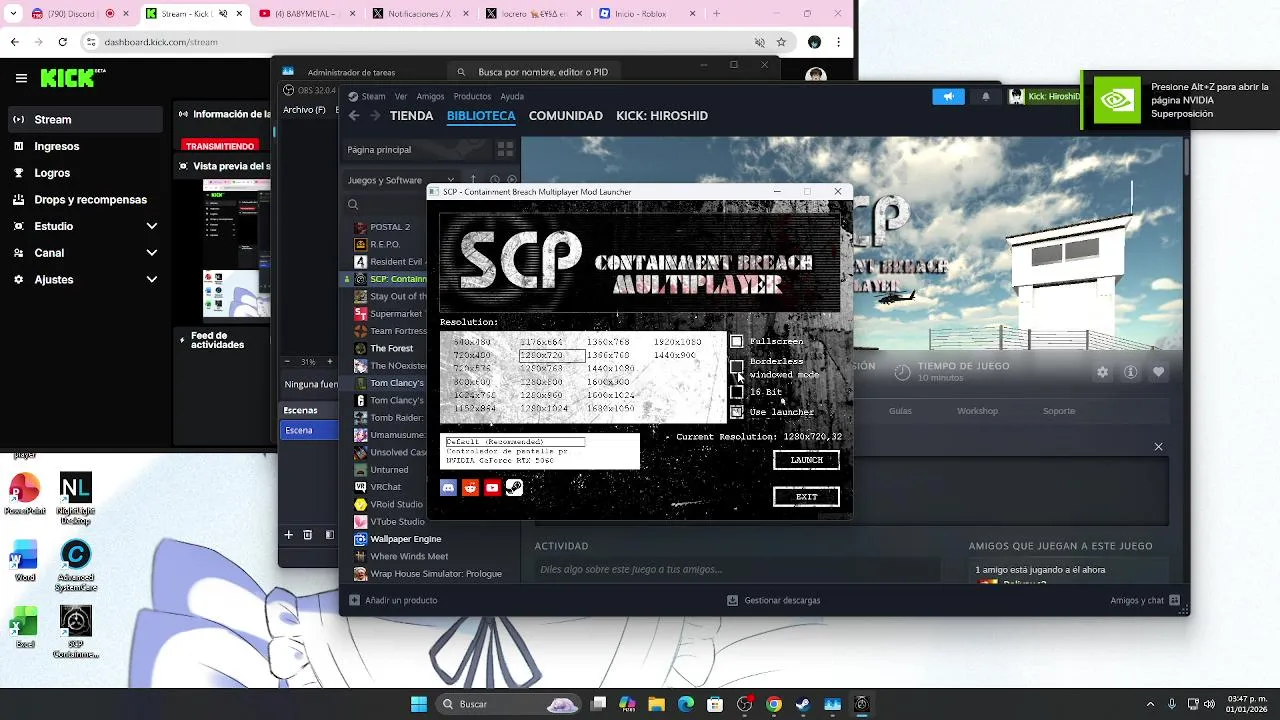The height and width of the screenshot is (720, 1280).
Task: Remove scene with OBS trash icon
Action: coord(308,535)
